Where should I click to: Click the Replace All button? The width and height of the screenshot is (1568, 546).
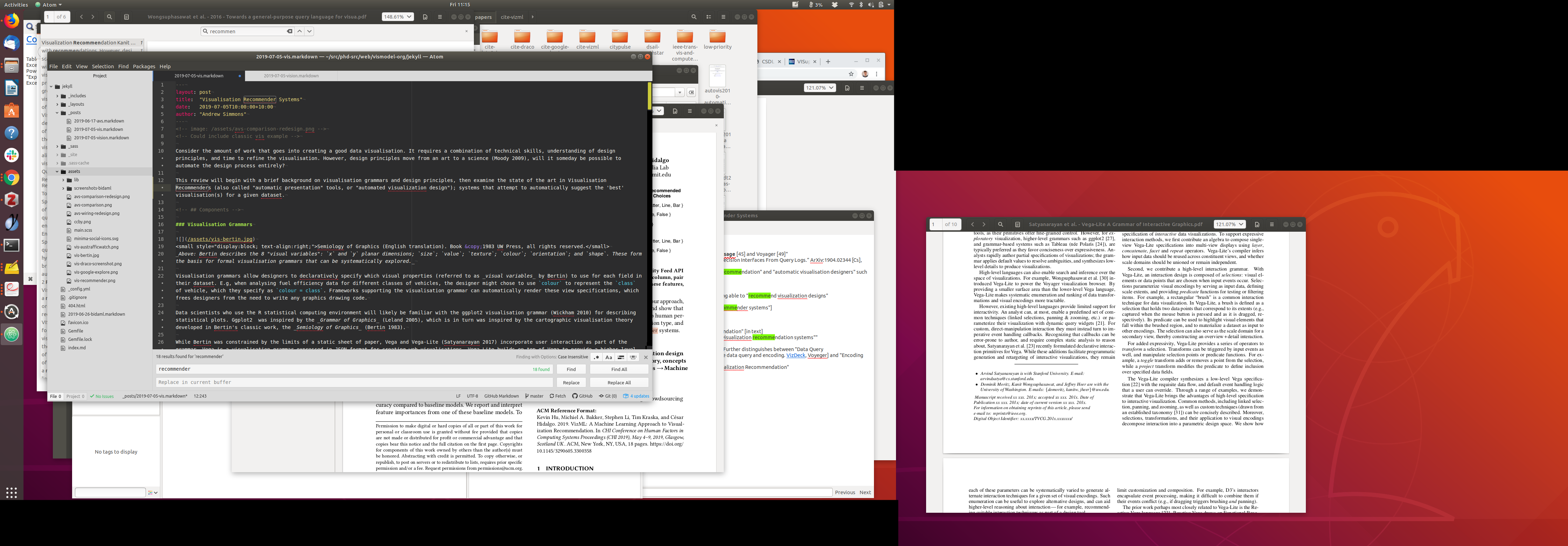[618, 383]
